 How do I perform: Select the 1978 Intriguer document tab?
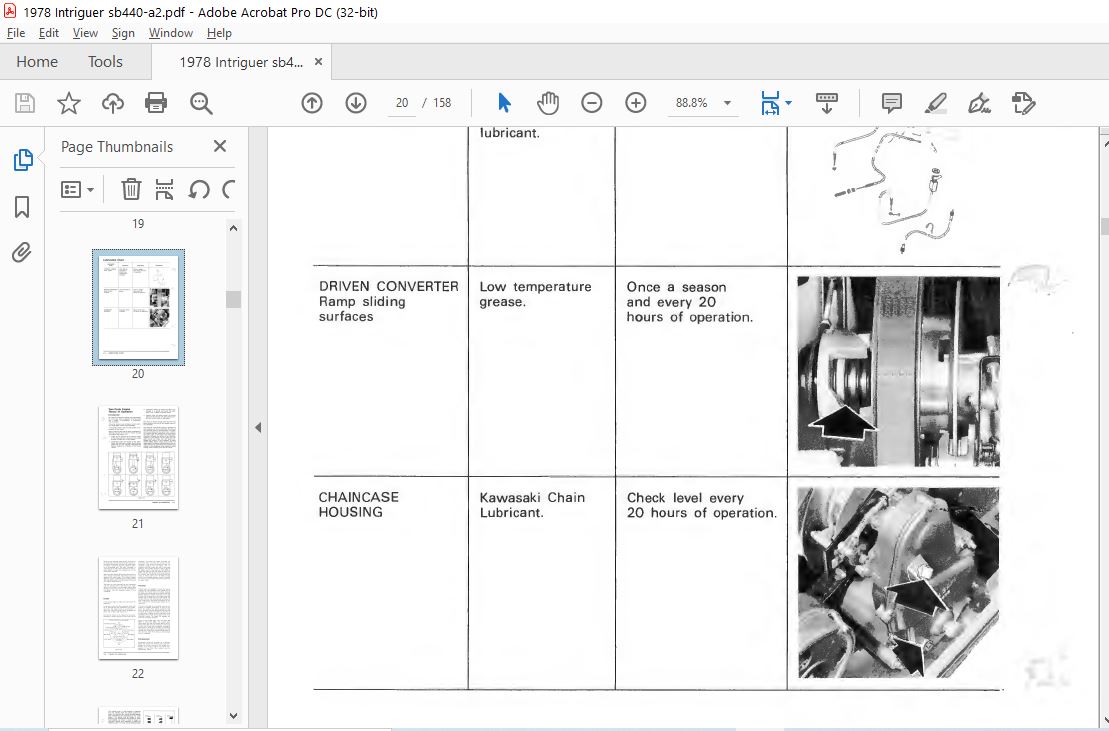(241, 62)
